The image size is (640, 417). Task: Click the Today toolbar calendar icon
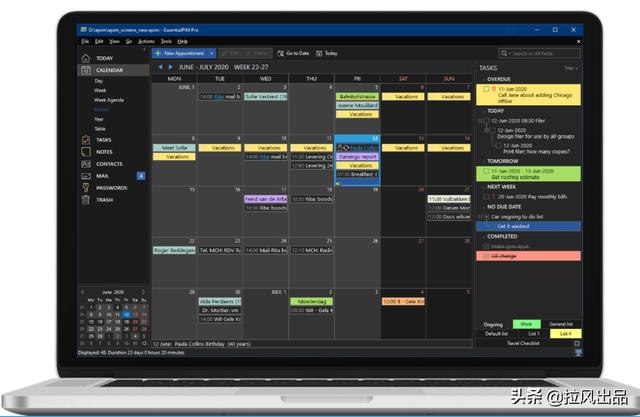pyautogui.click(x=319, y=53)
